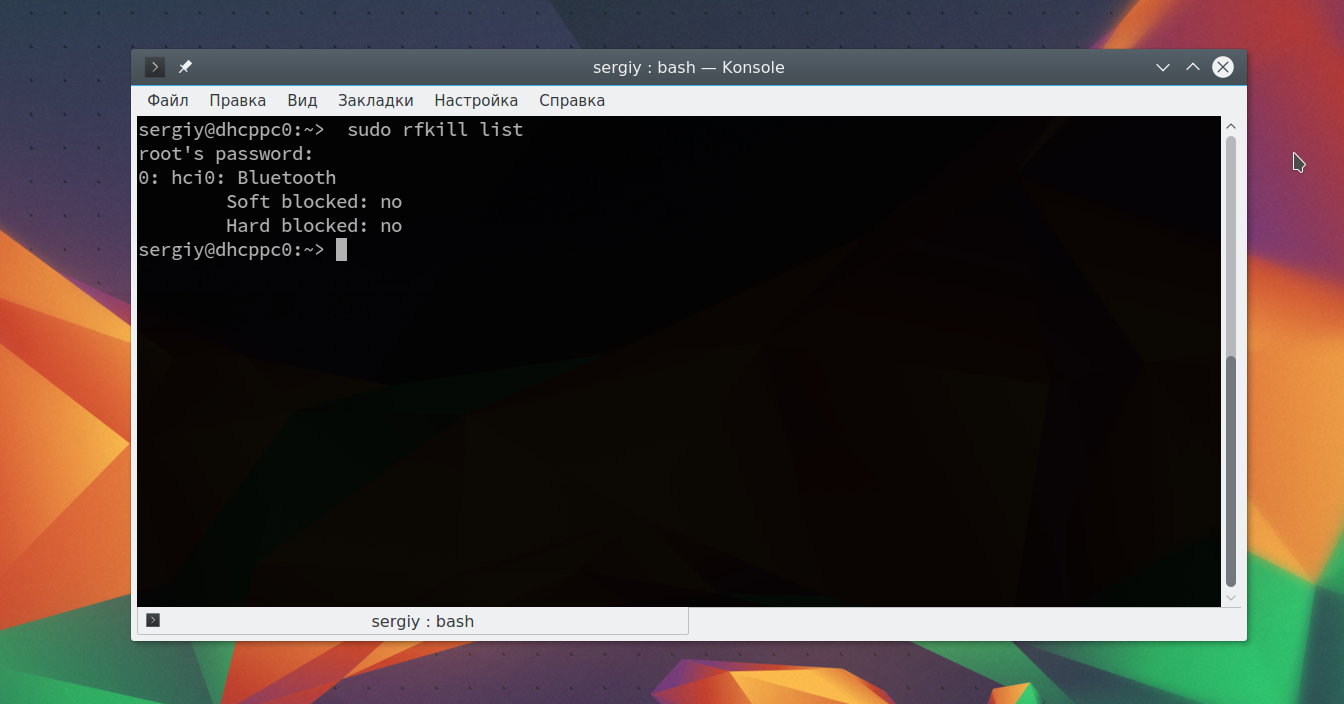
Task: Click the window maximize chevron icon
Action: click(x=1192, y=67)
